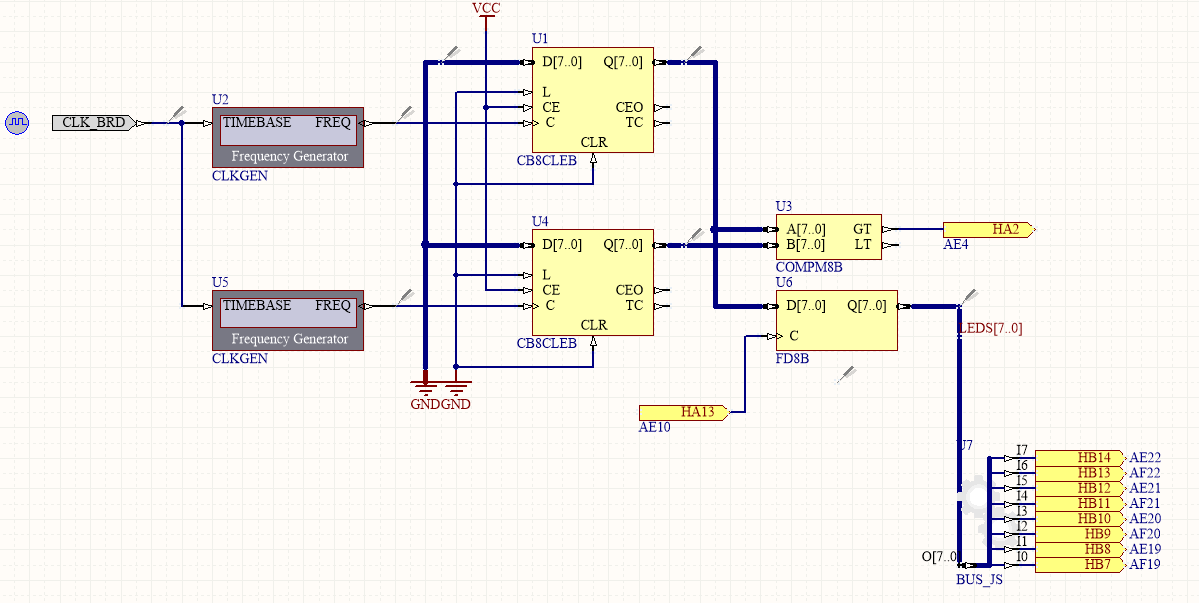Image resolution: width=1199 pixels, height=603 pixels.
Task: Select the HA2 output port
Action: 988,230
